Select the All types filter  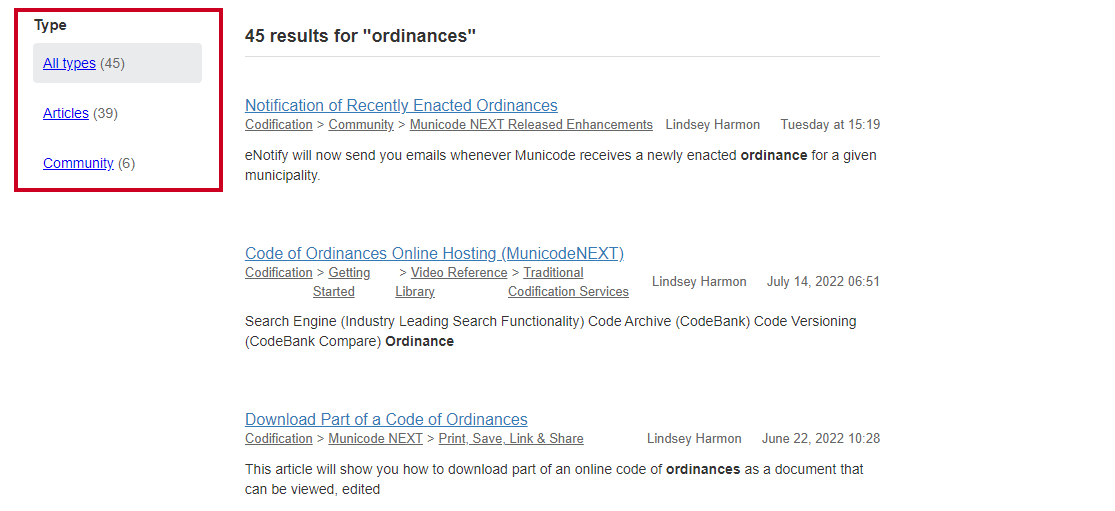(69, 63)
